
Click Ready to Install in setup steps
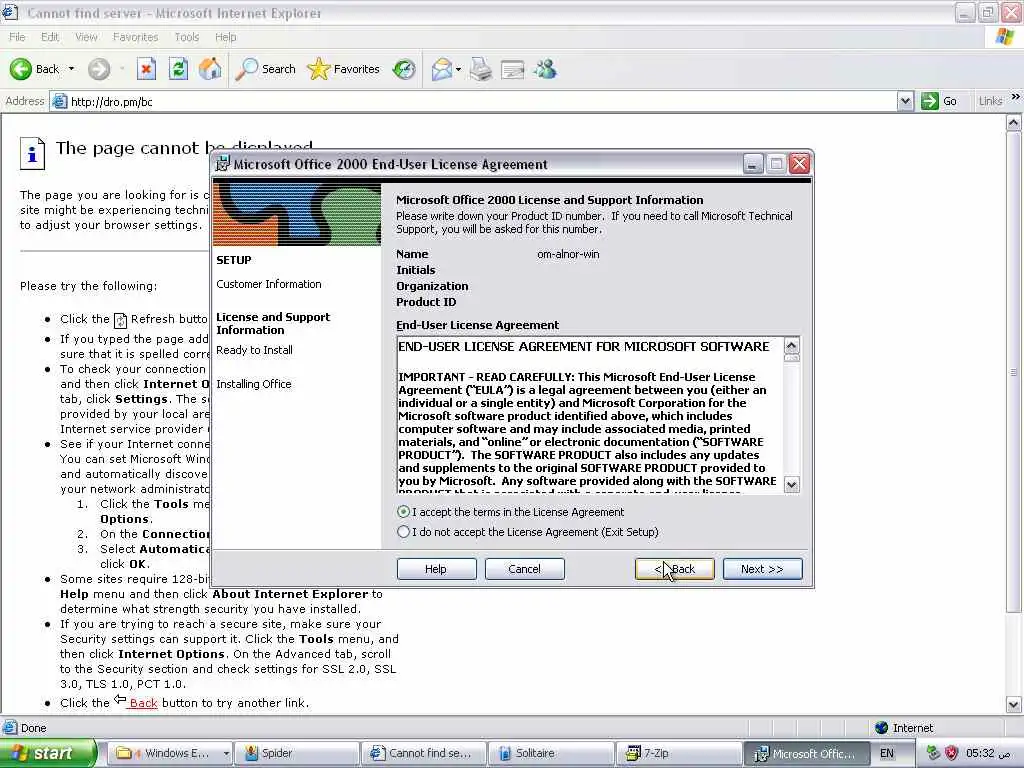[254, 350]
